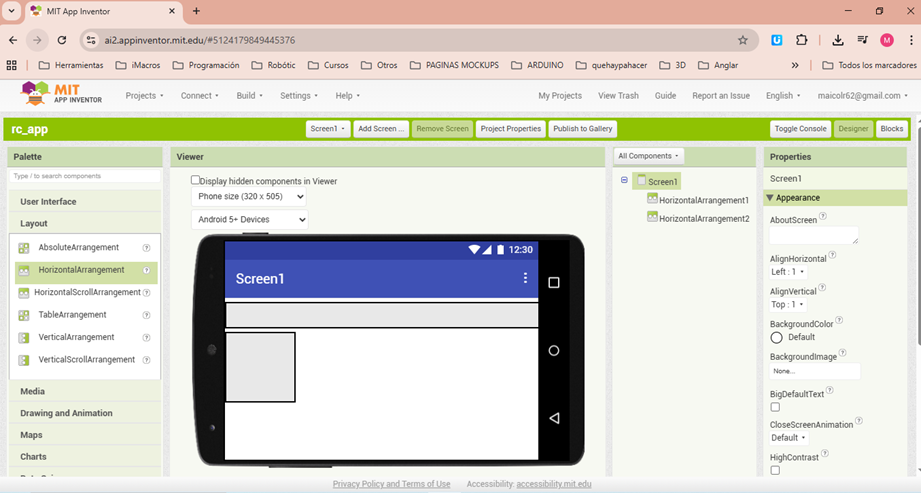Click the Palette component search field

click(85, 176)
